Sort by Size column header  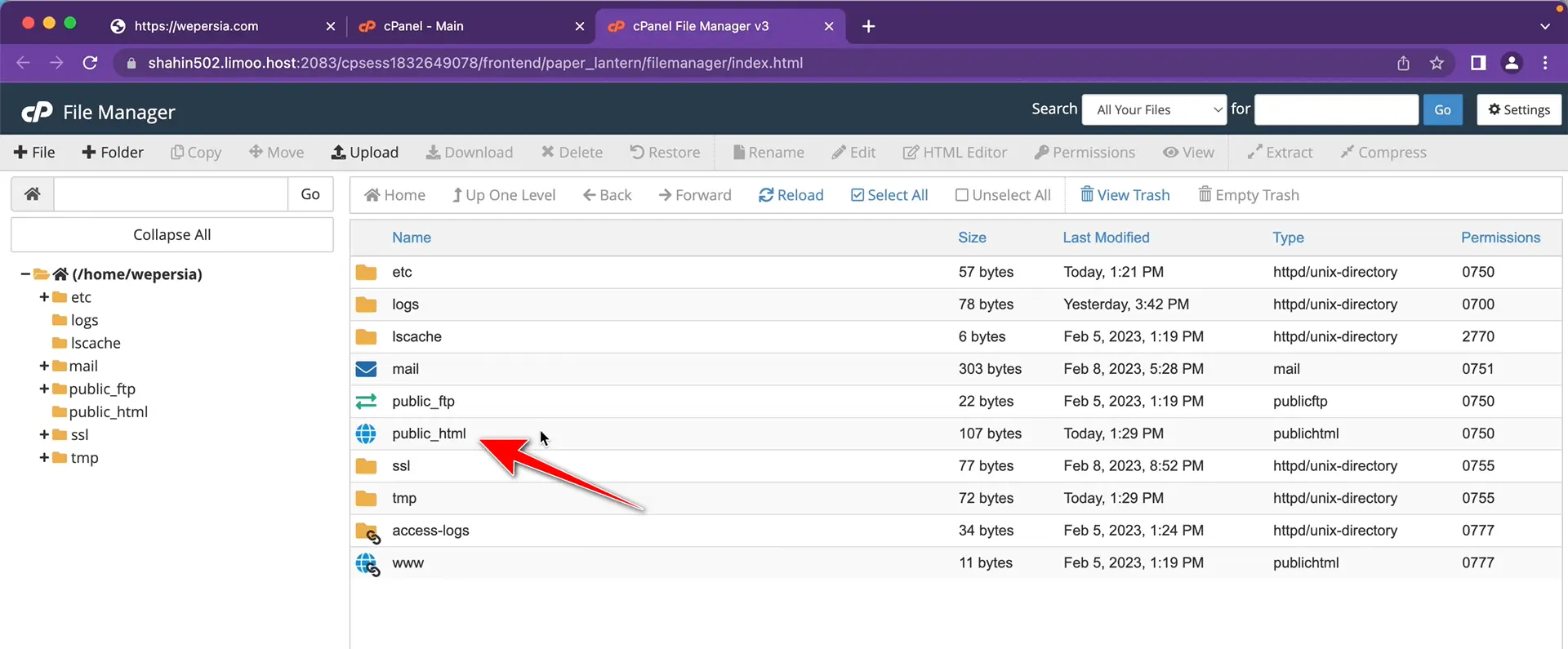[x=972, y=238]
